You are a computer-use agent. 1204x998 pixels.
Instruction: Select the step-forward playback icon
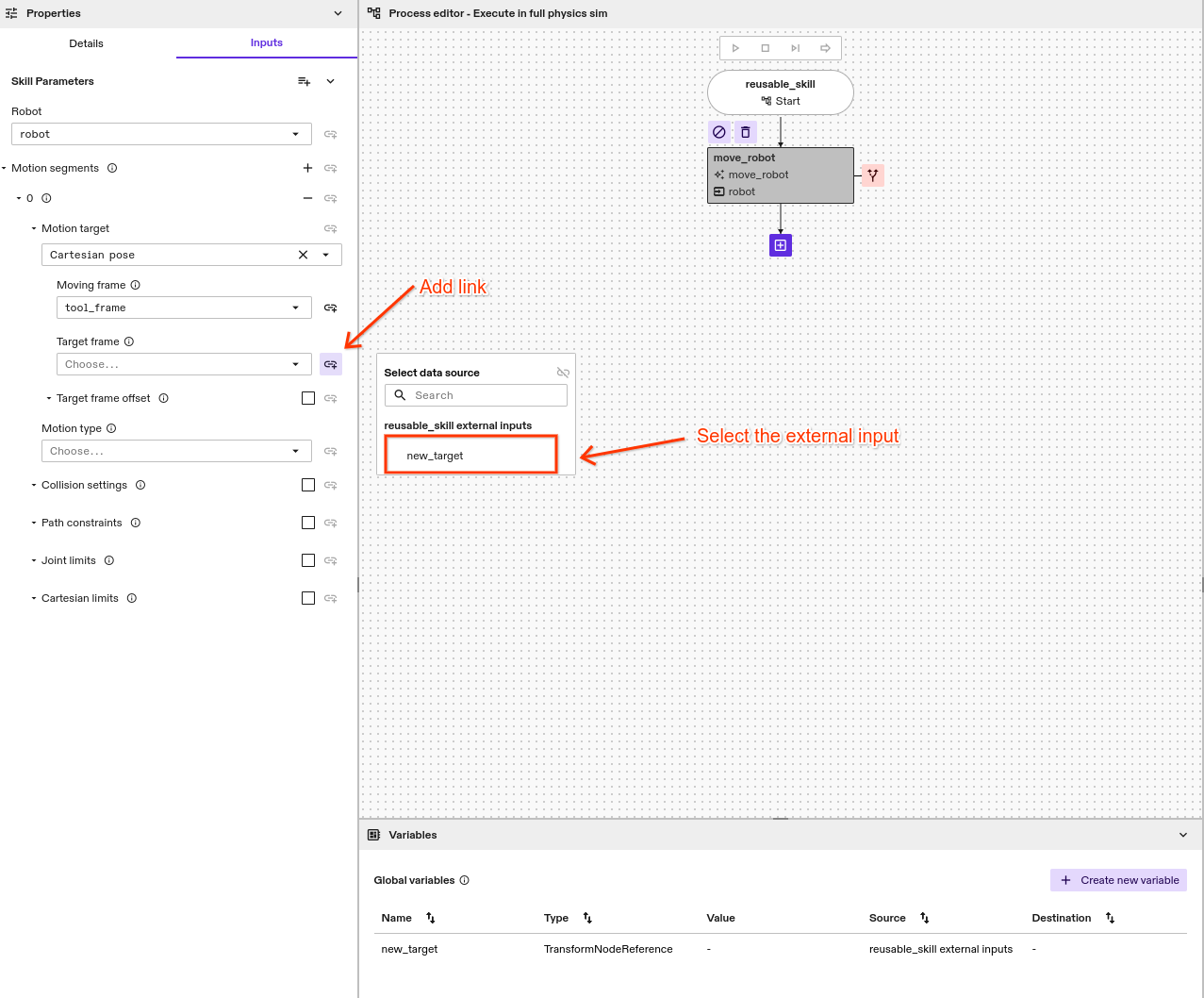[795, 47]
